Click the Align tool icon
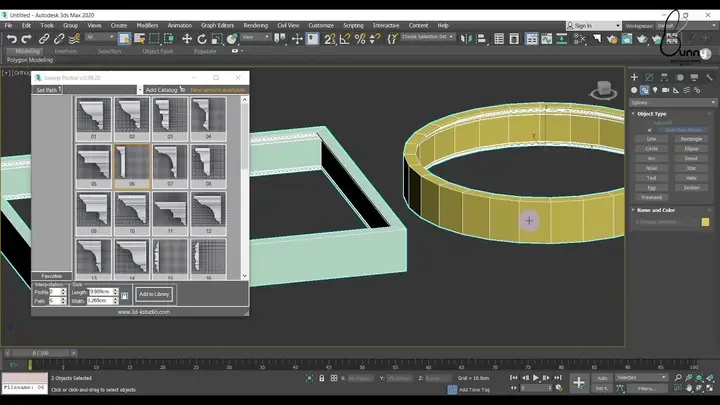 [481, 39]
